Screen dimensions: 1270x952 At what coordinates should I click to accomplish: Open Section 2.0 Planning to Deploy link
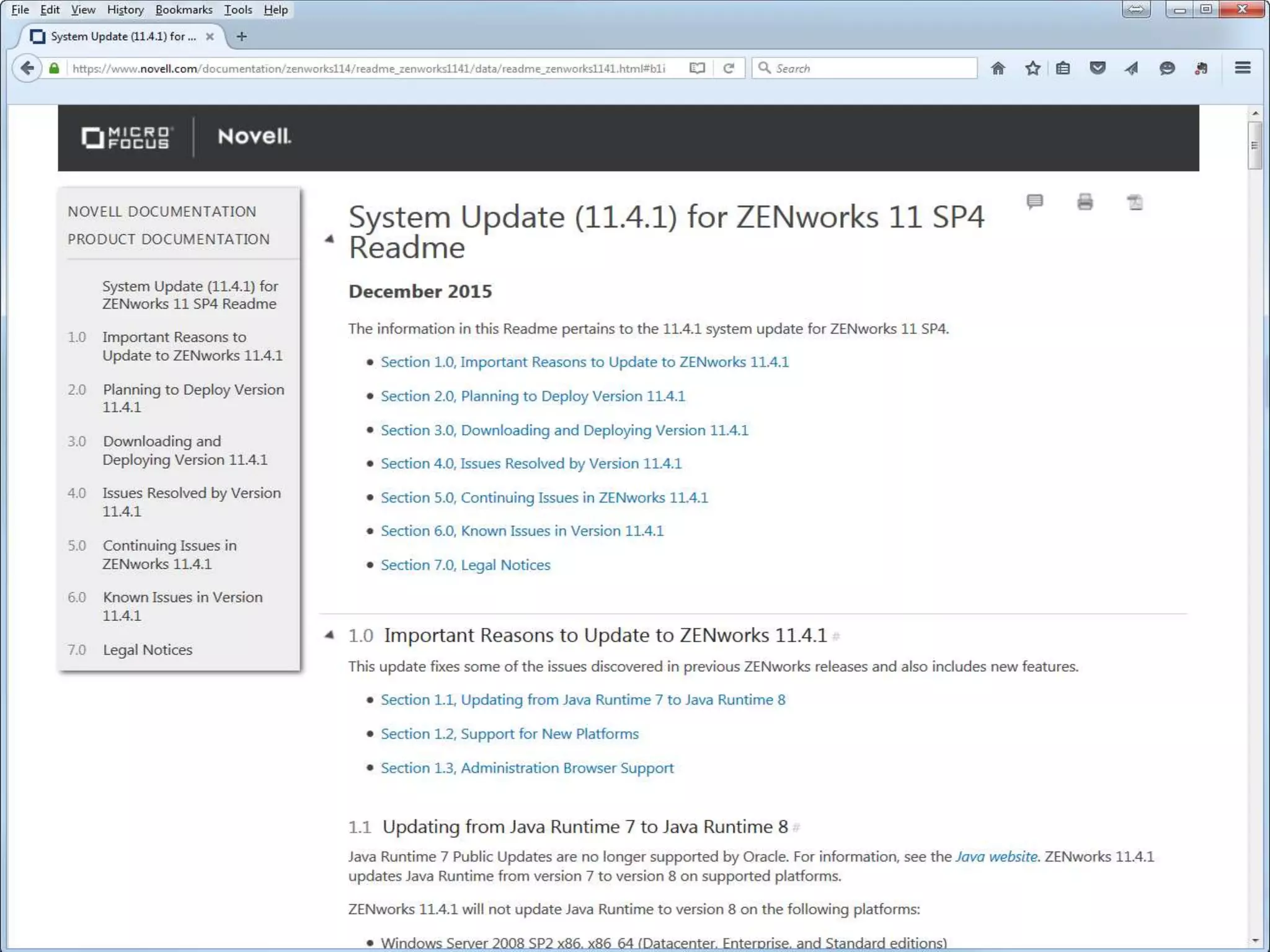(x=533, y=396)
